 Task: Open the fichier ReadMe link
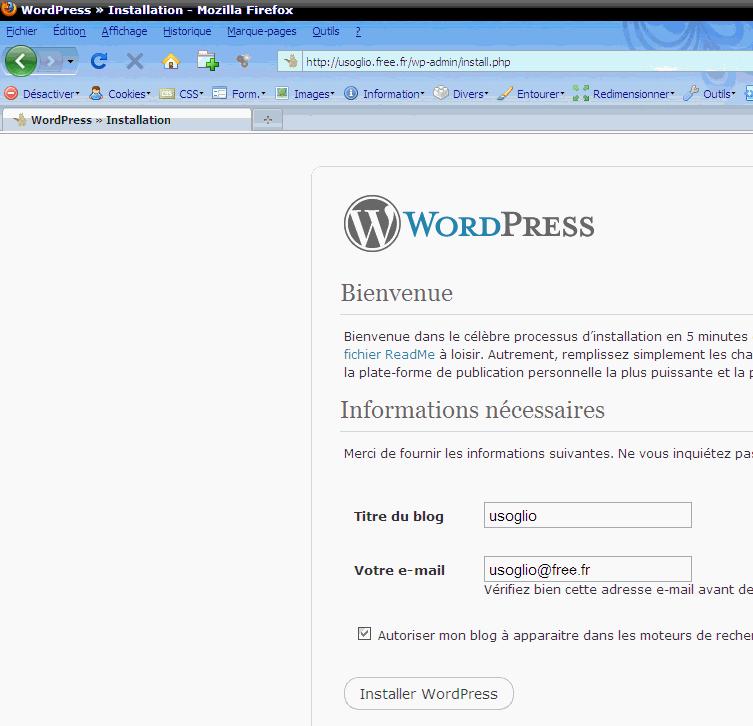389,354
